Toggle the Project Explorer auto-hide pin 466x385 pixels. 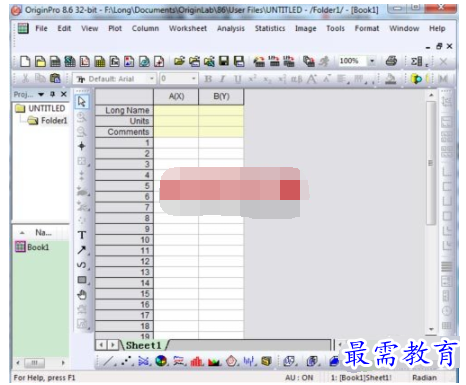[x=52, y=94]
